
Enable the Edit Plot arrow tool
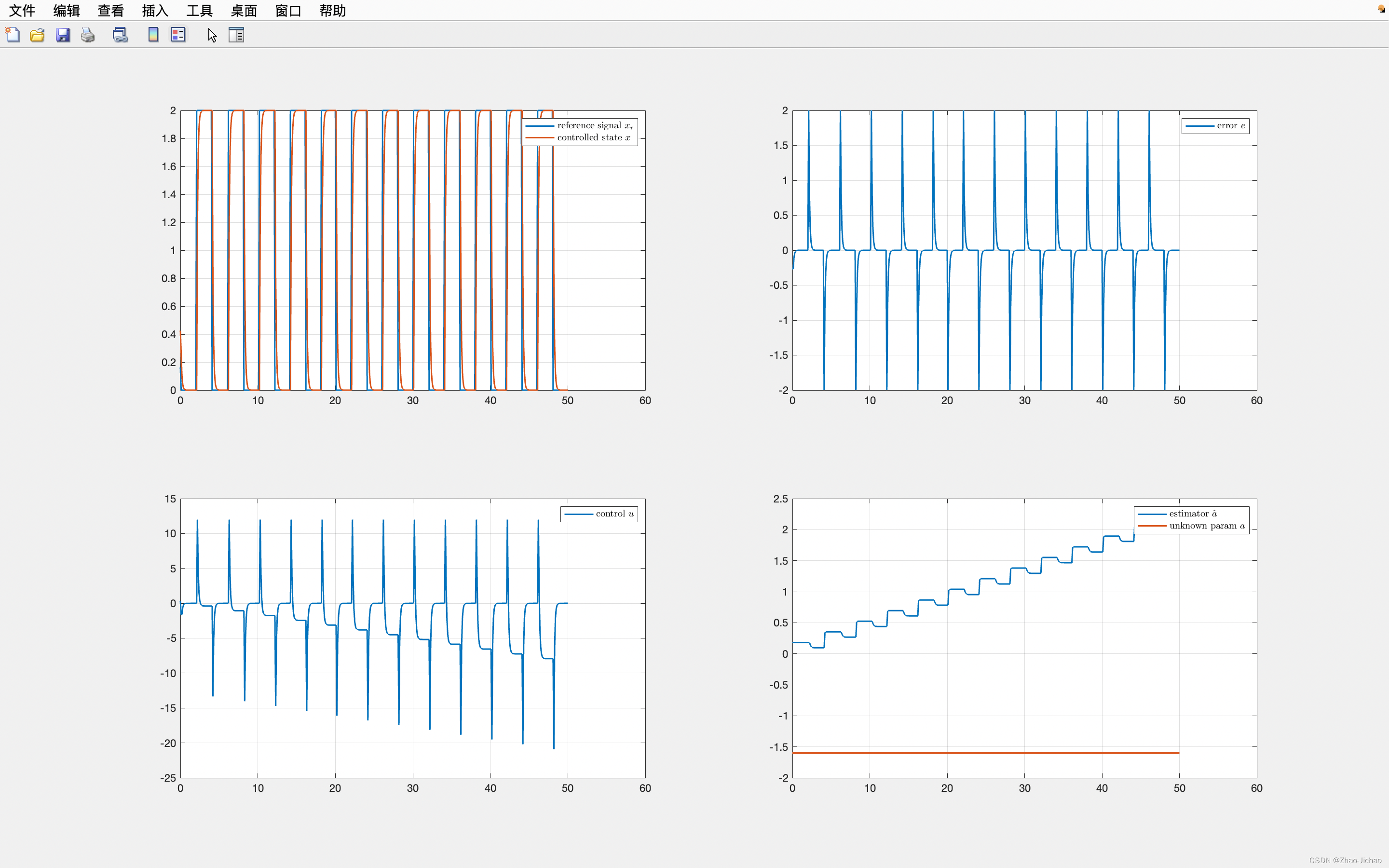click(212, 35)
